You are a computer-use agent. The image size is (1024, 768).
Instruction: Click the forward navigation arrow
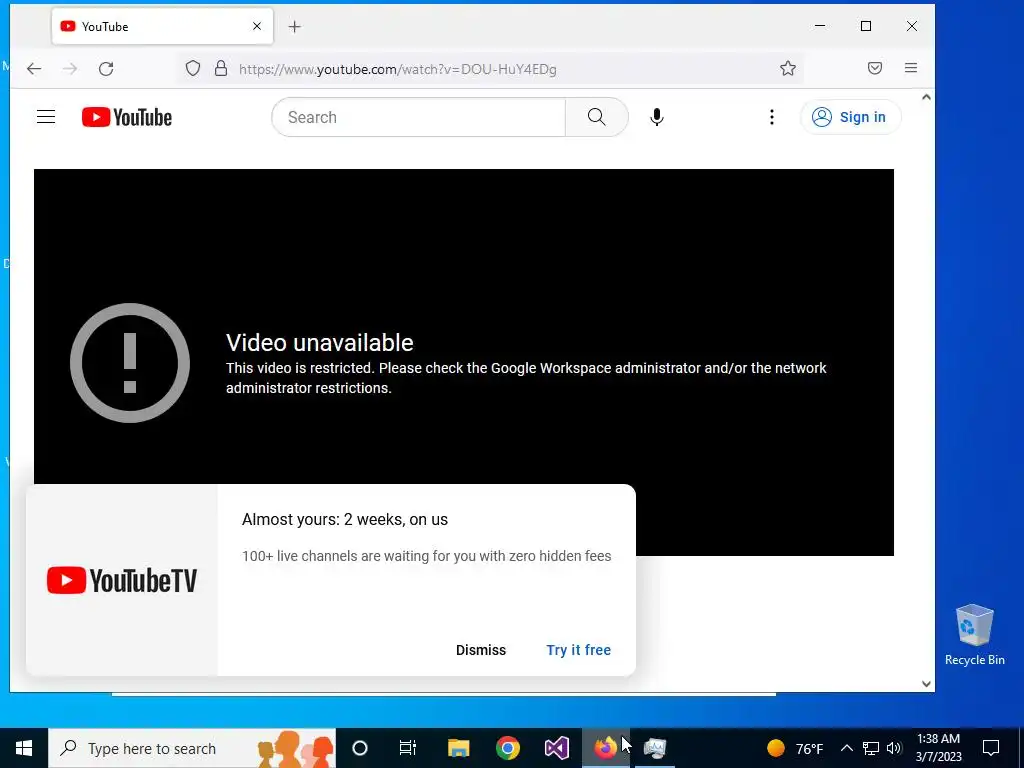(x=70, y=69)
